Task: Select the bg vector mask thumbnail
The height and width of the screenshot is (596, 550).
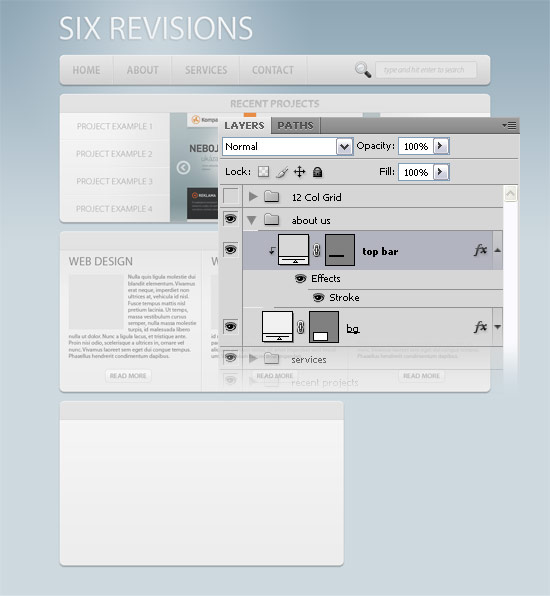Action: (x=324, y=327)
